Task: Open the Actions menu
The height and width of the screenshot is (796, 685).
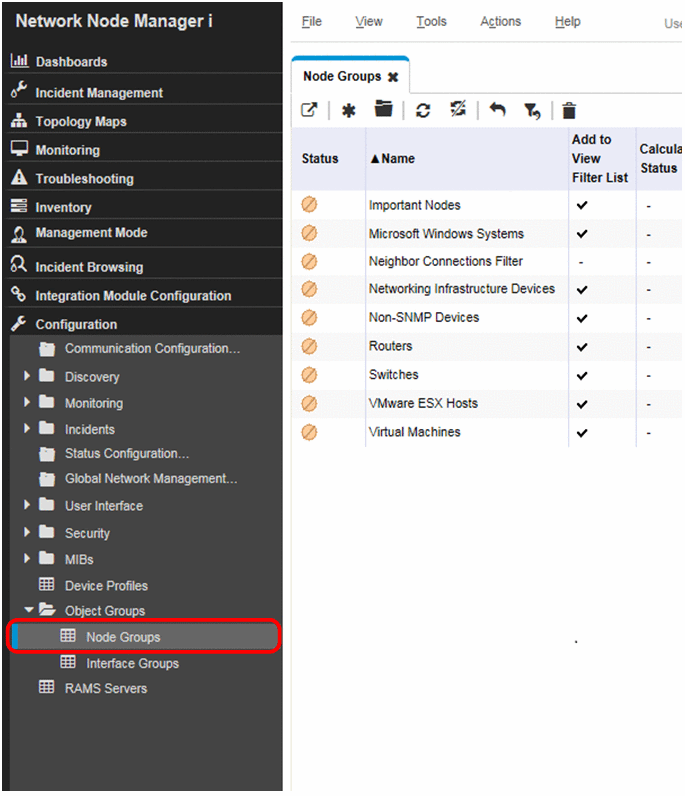Action: [500, 21]
